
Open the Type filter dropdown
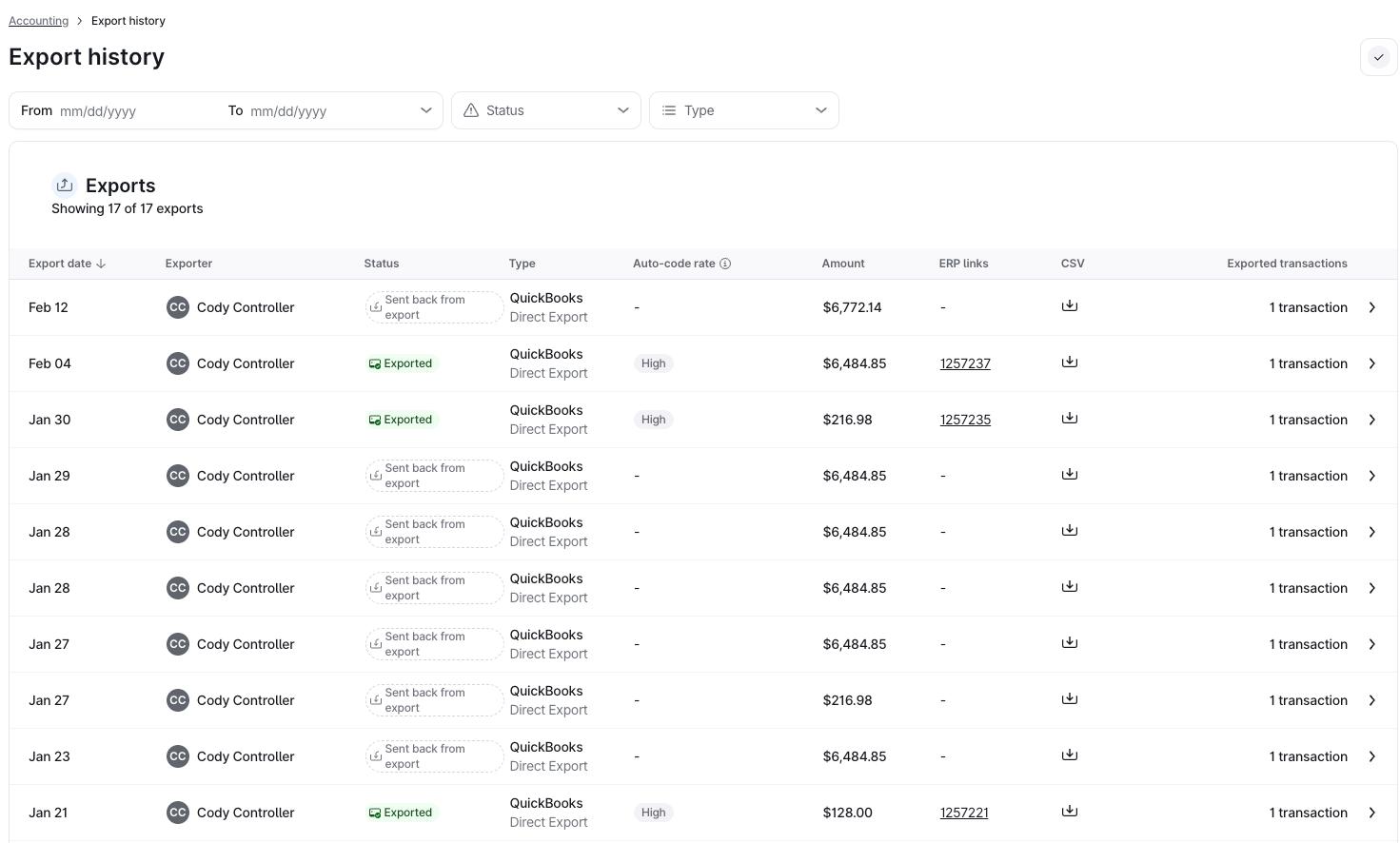(743, 110)
